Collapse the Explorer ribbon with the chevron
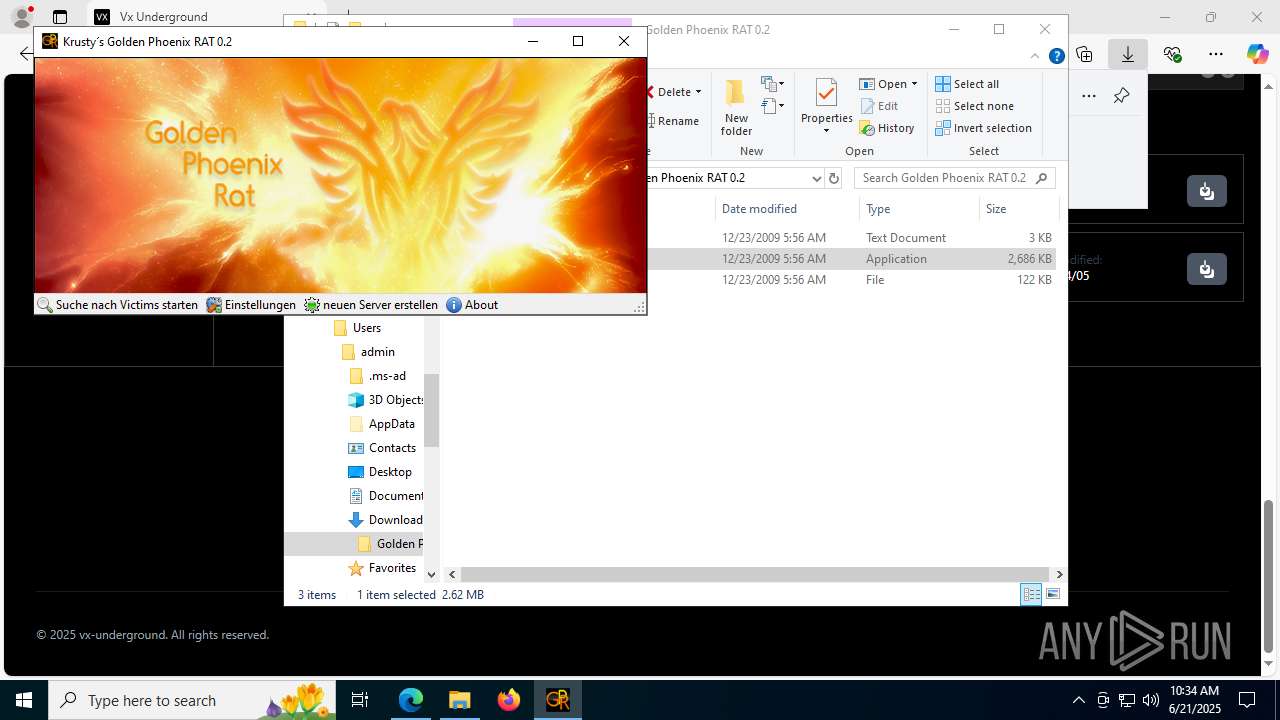The image size is (1280, 720). coord(1037,56)
